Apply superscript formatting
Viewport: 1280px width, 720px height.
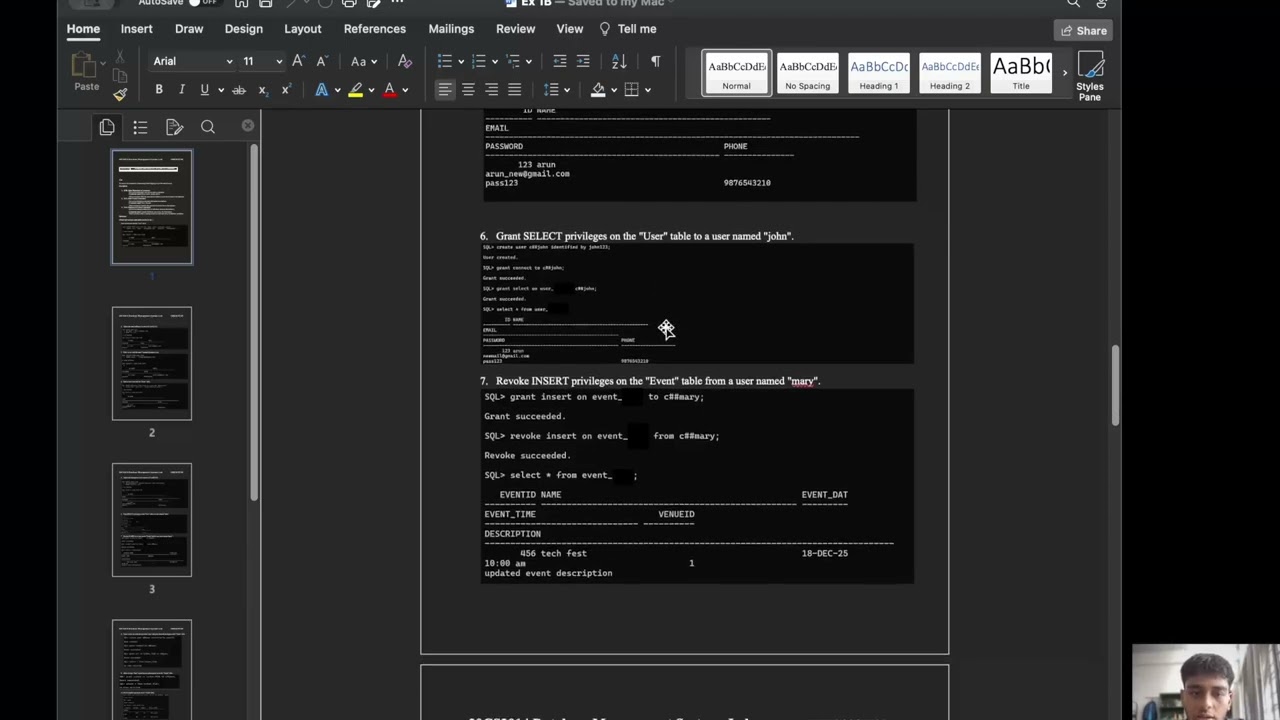[286, 90]
